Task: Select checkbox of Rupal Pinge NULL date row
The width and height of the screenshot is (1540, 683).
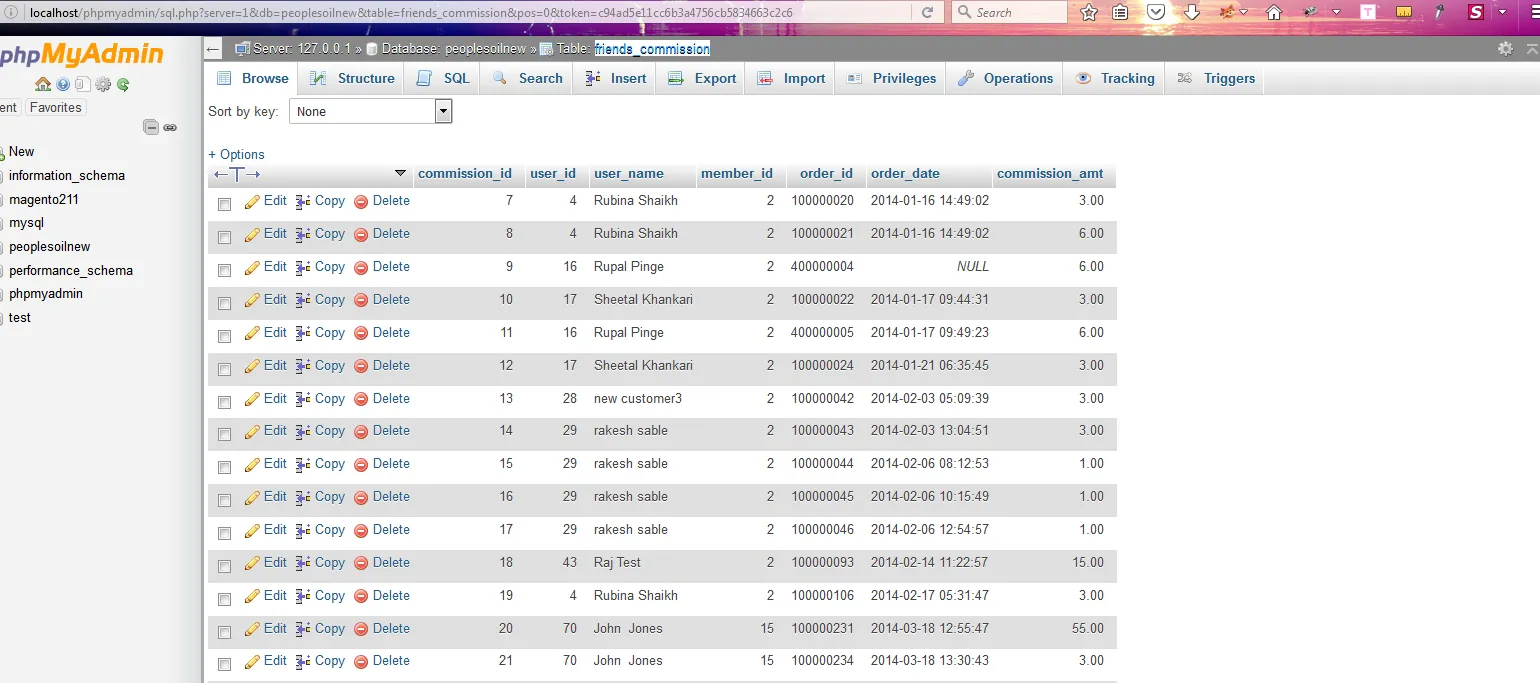Action: point(224,269)
